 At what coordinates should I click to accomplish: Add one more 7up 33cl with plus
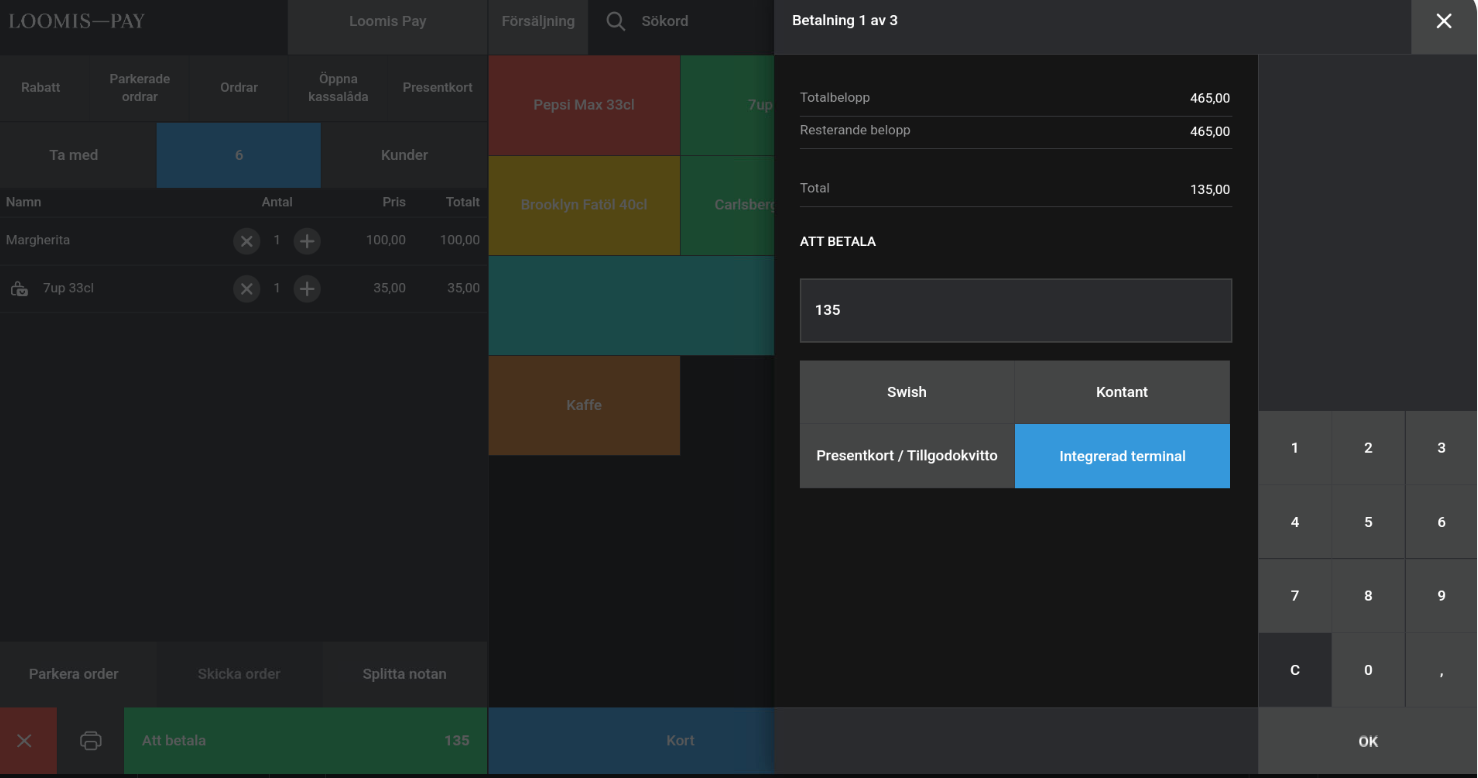point(307,289)
